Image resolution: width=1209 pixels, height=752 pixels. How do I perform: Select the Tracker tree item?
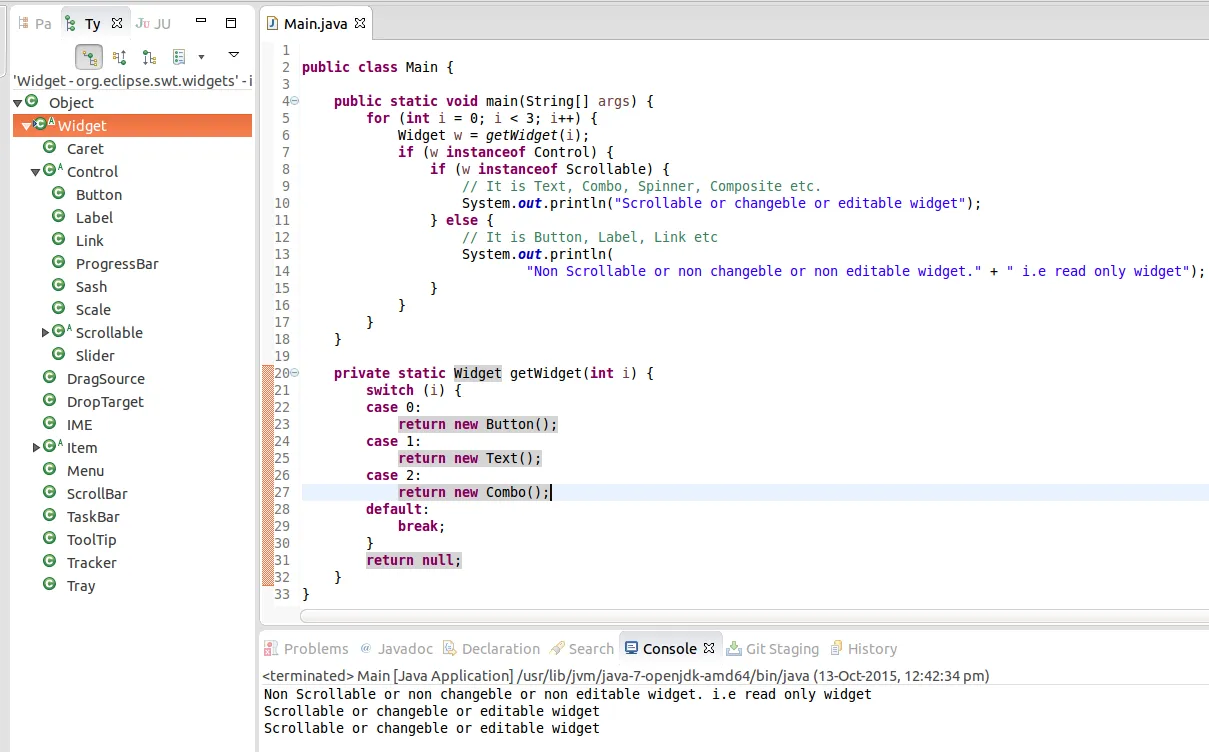tap(91, 563)
